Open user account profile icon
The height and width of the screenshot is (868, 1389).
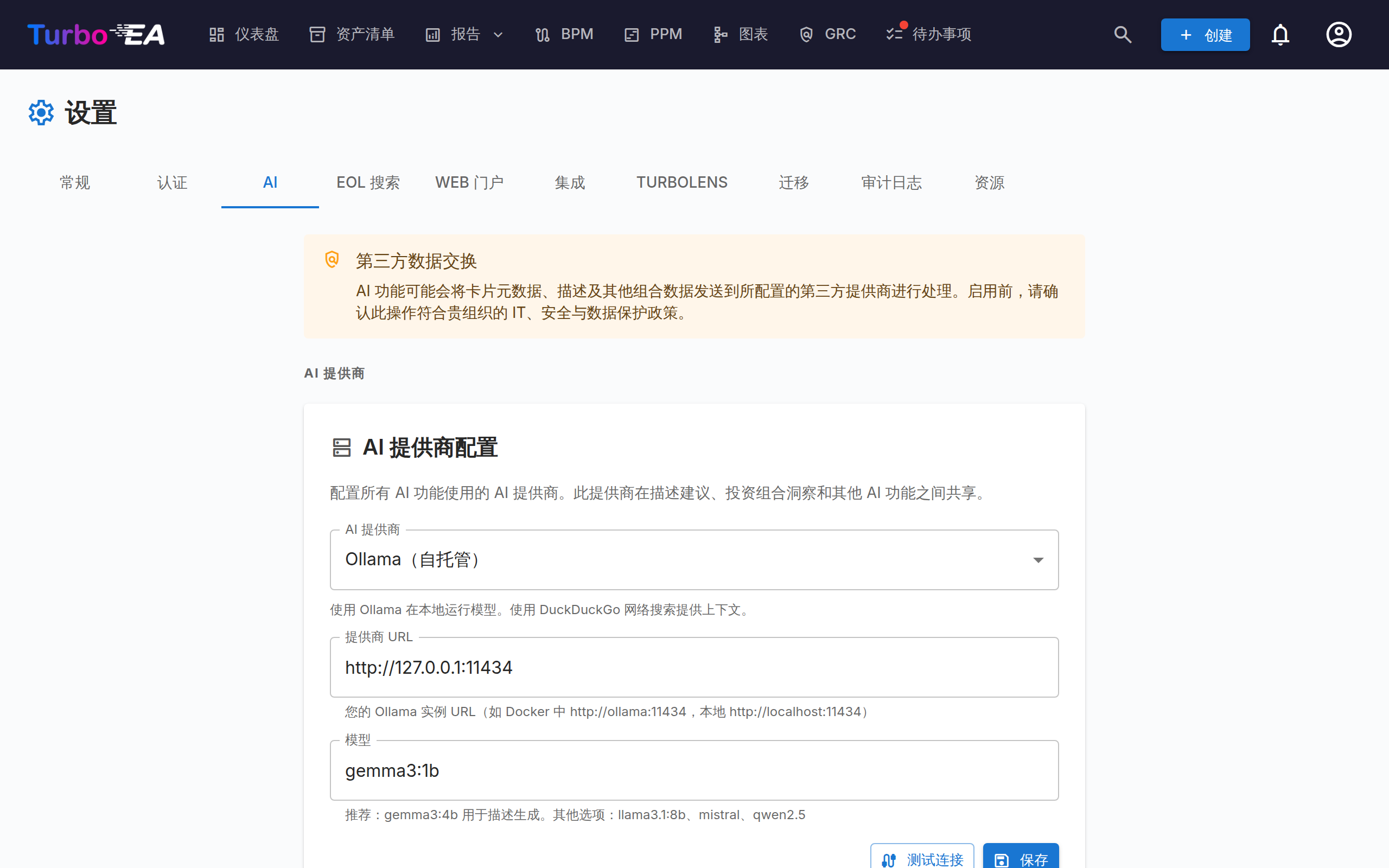click(x=1339, y=34)
